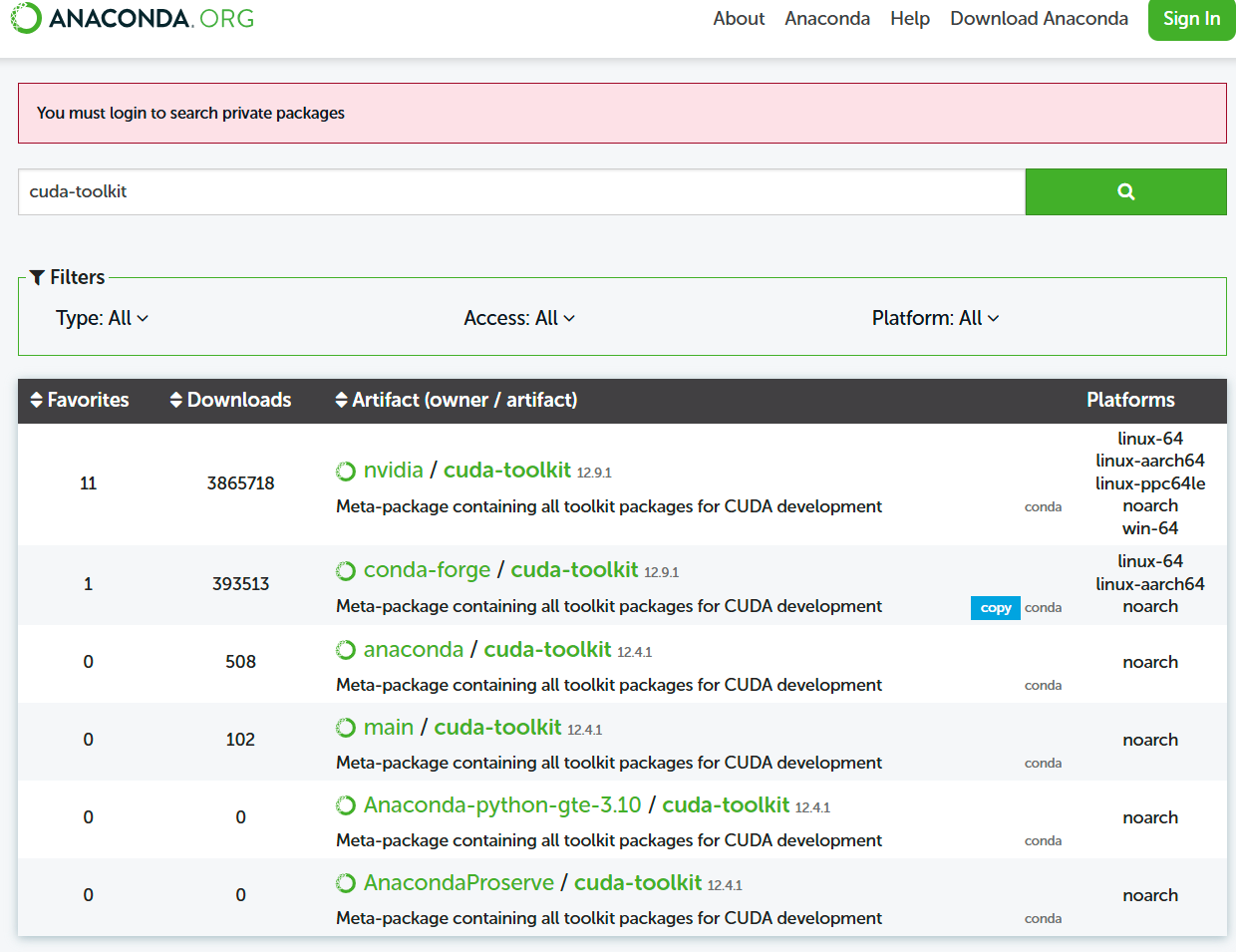
Task: Click the download count 508
Action: point(240,662)
